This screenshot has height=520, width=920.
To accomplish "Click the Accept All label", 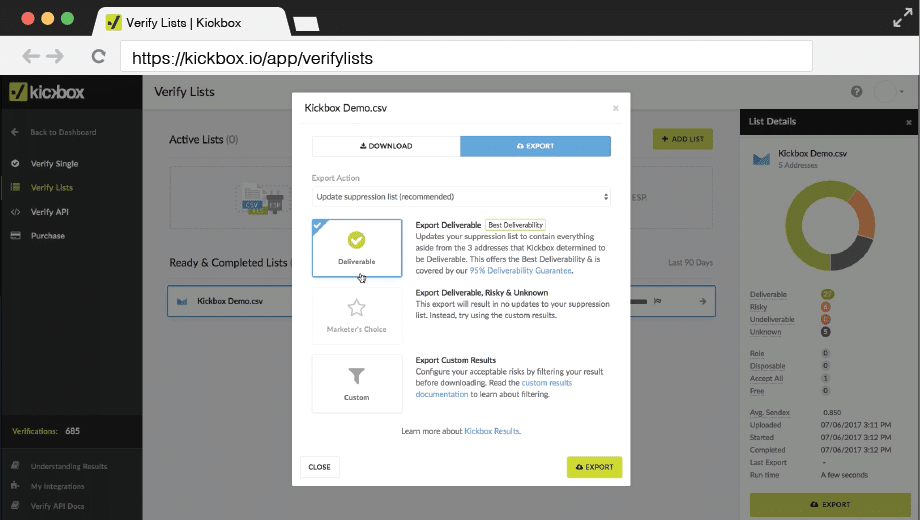I will pyautogui.click(x=766, y=379).
